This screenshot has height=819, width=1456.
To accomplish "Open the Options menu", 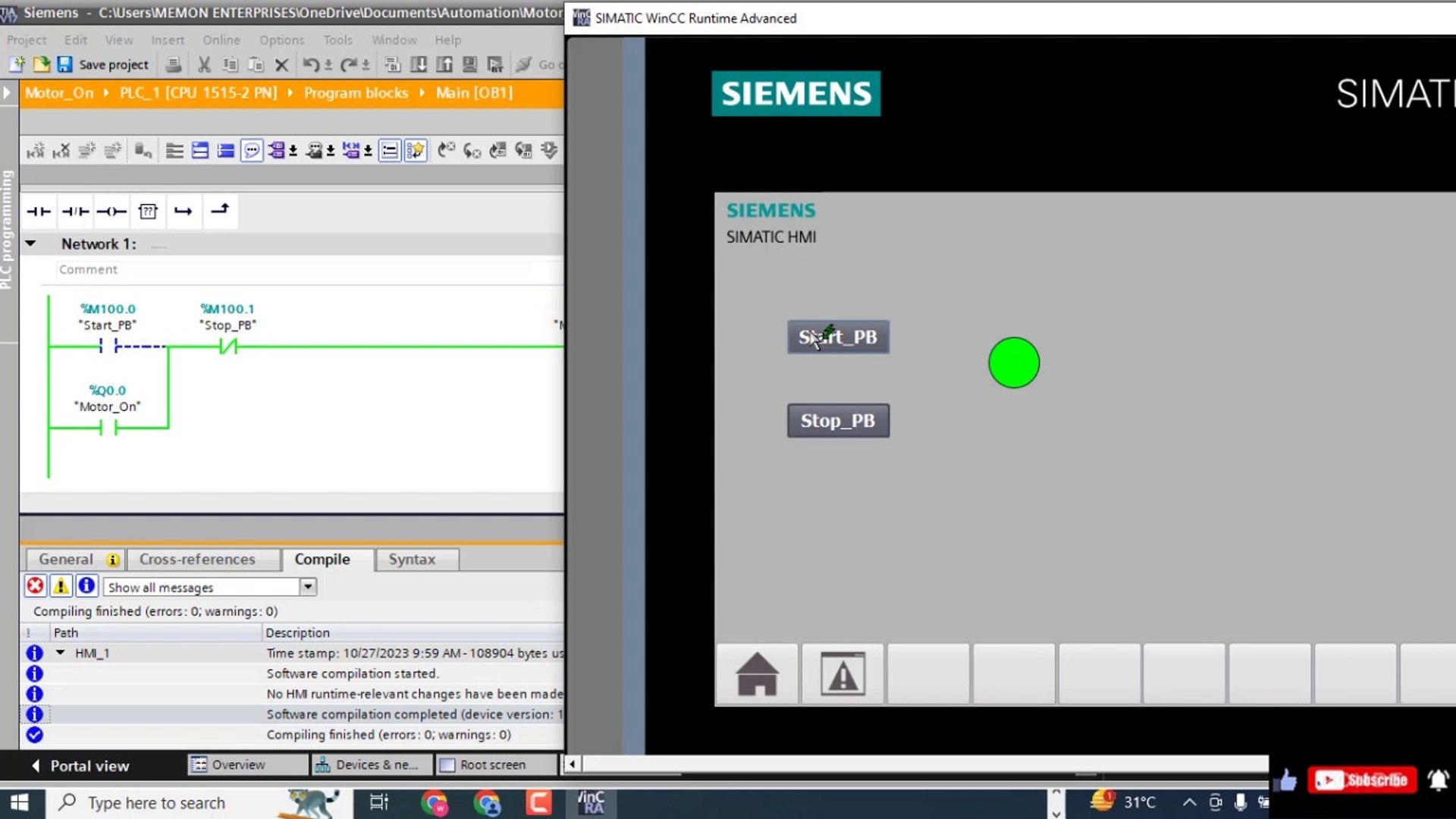I will (281, 39).
